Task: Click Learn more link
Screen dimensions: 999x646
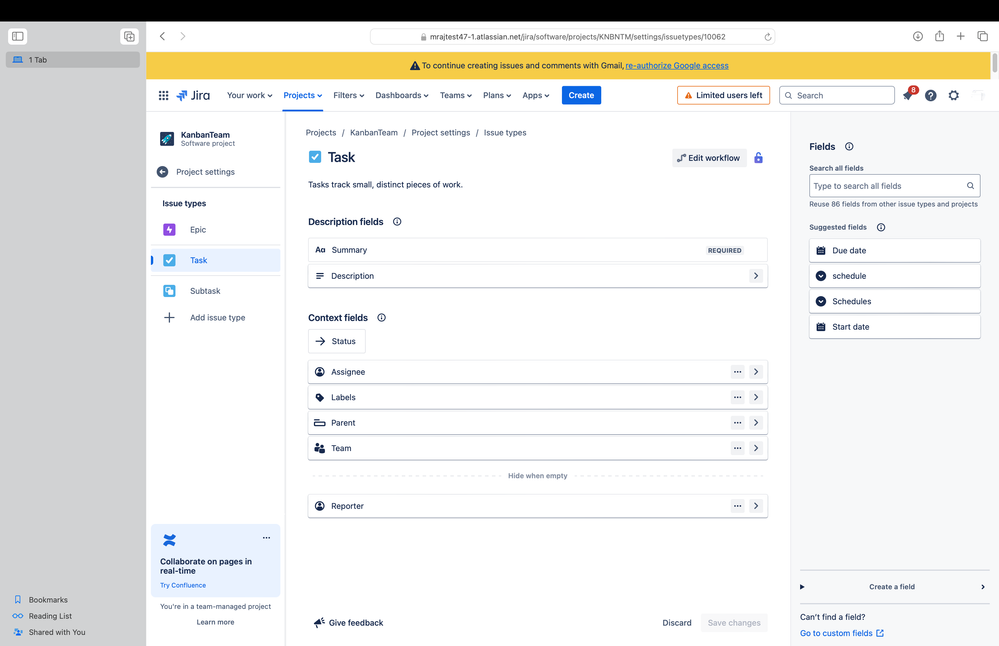Action: click(x=215, y=622)
